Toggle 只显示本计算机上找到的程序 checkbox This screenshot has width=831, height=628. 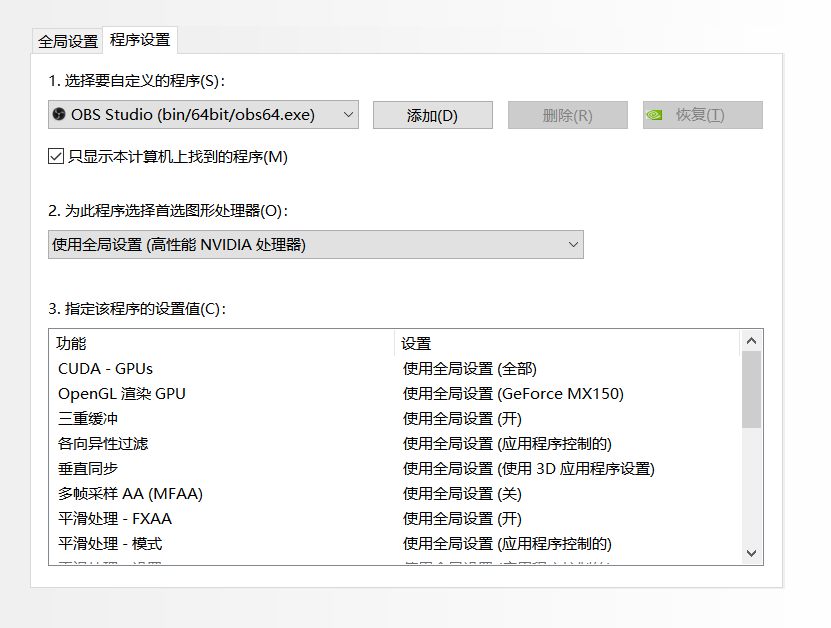pos(56,156)
